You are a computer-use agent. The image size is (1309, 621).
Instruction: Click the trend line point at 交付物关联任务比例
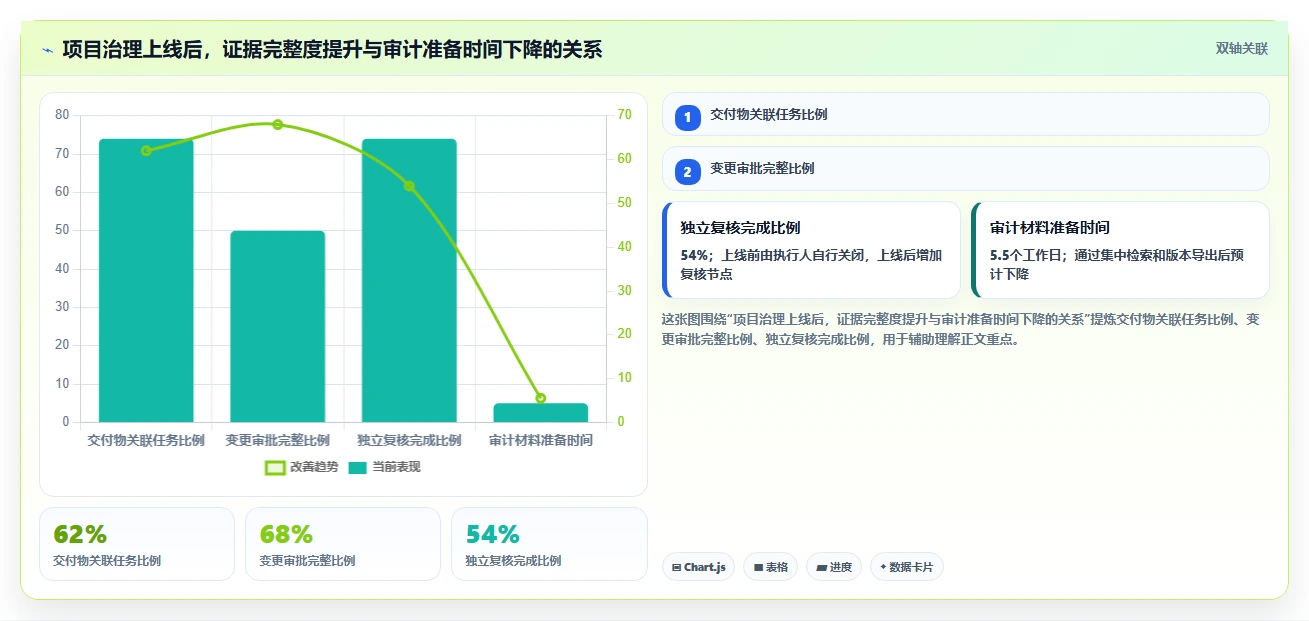(146, 151)
